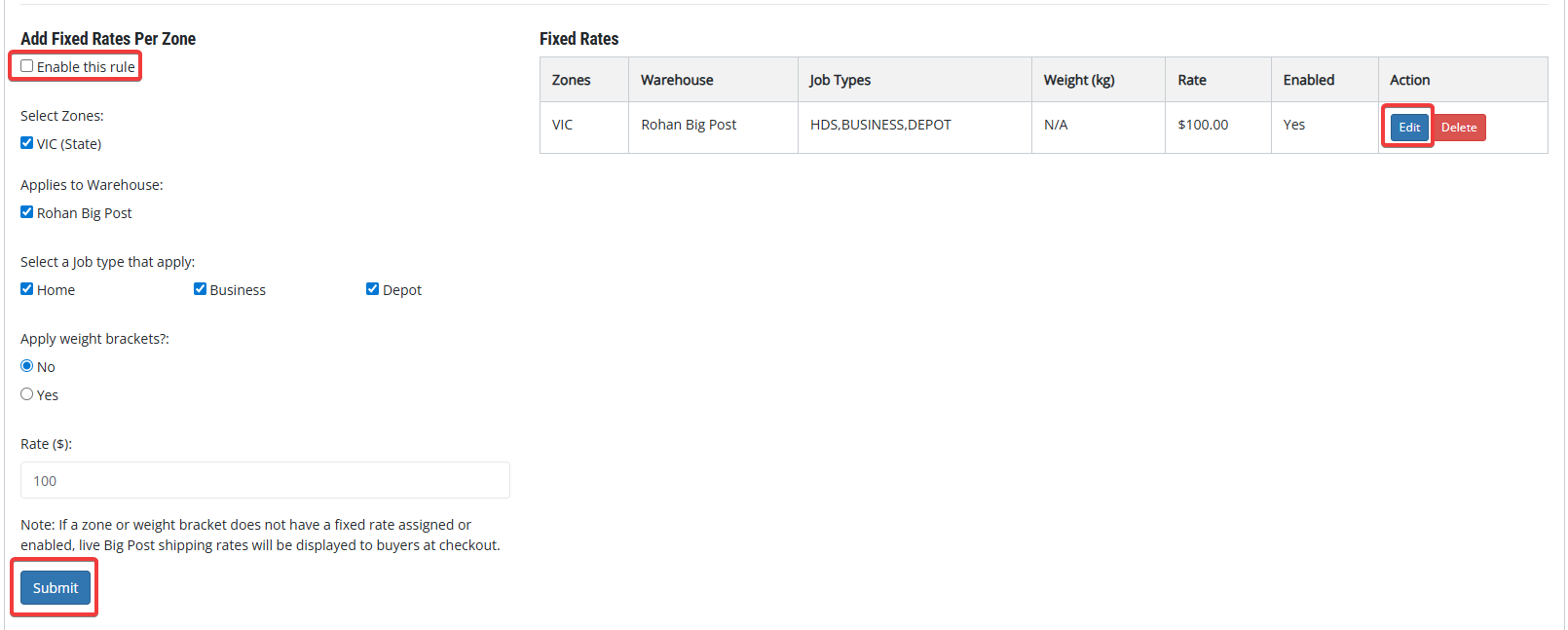Click the Zones column header
Viewport: 1568px width, 630px height.
[572, 80]
